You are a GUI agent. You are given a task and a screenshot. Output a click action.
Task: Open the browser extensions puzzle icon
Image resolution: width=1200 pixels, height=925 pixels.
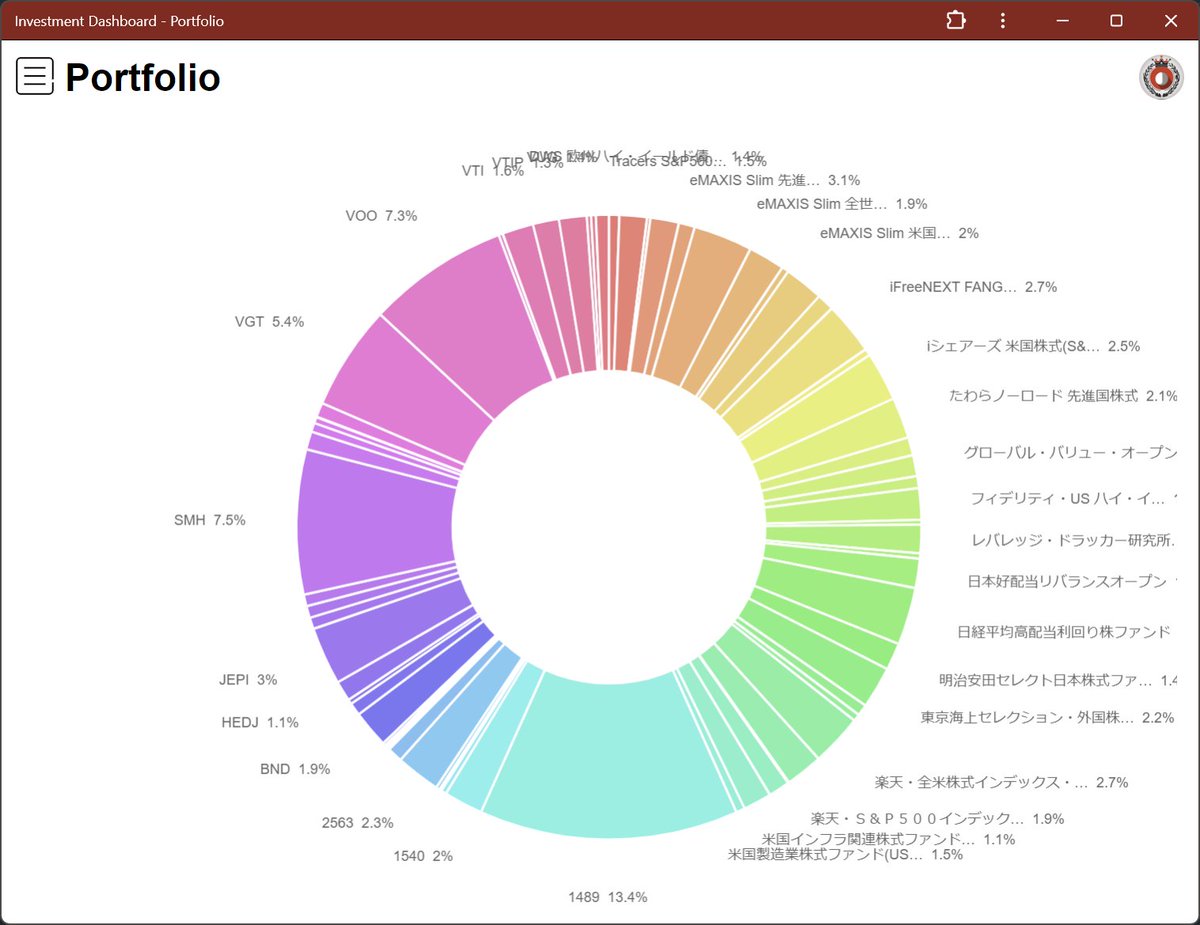[x=955, y=21]
